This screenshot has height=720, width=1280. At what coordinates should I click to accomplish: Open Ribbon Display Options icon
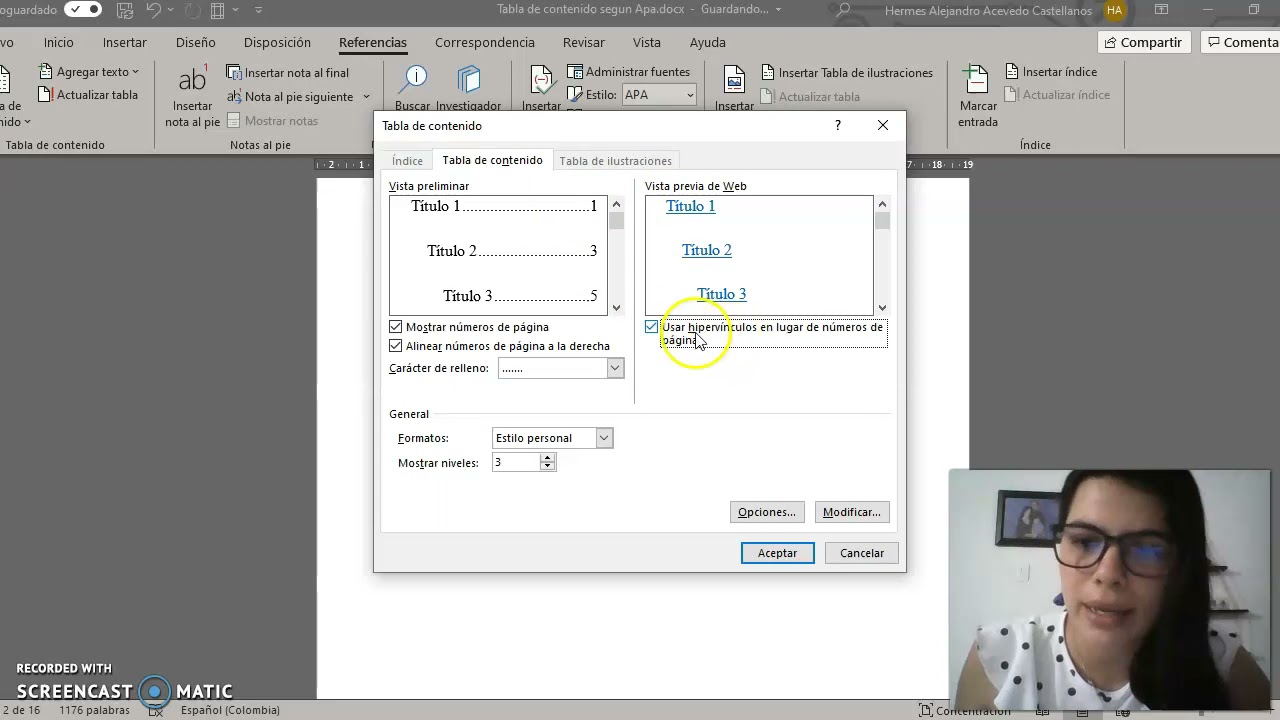[1161, 10]
